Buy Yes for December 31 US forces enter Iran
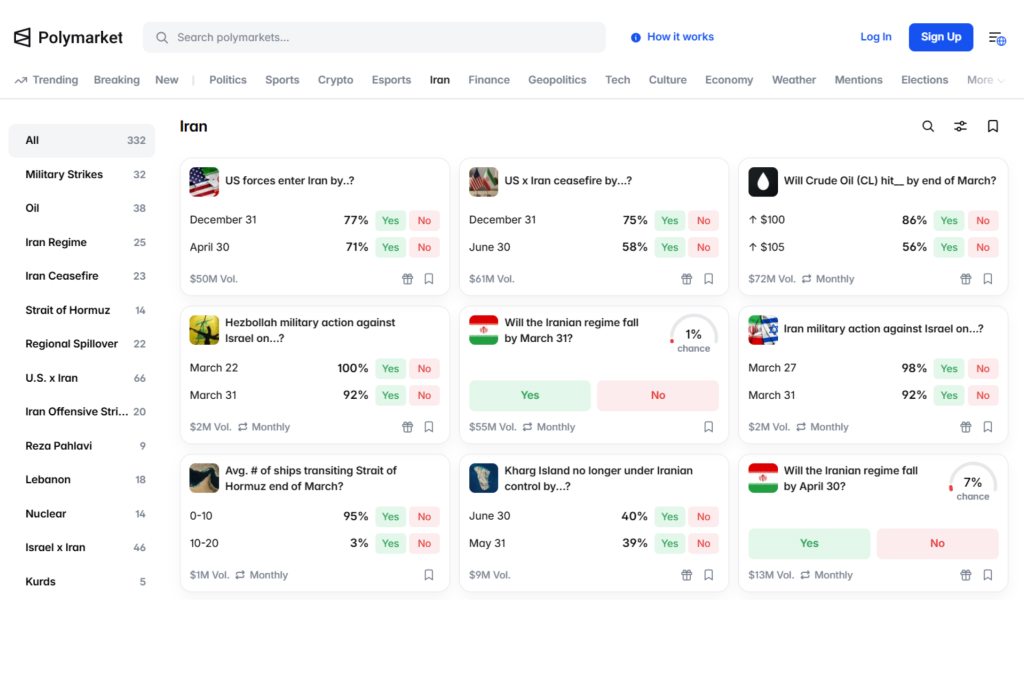Image resolution: width=1024 pixels, height=683 pixels. click(x=391, y=221)
